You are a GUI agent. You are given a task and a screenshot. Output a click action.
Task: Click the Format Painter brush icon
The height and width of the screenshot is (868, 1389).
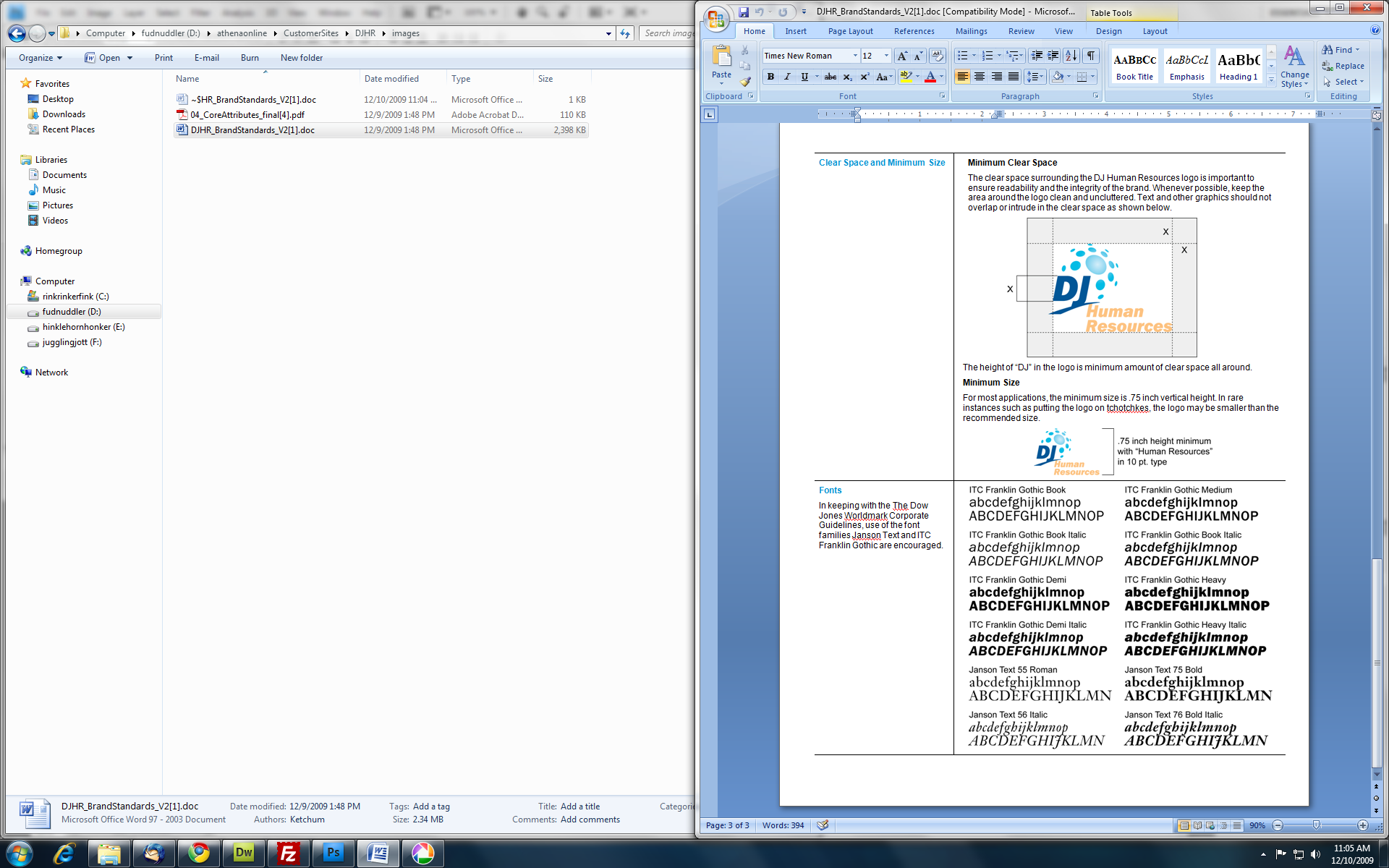pyautogui.click(x=745, y=81)
